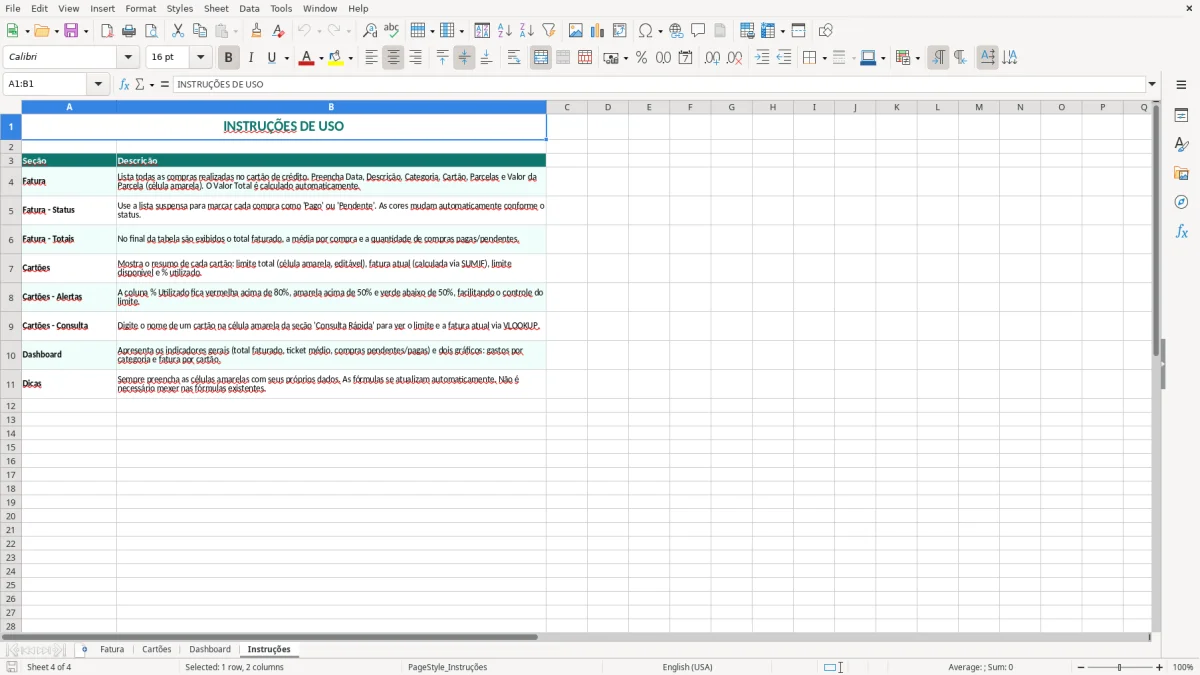Viewport: 1200px width, 675px height.
Task: Toggle Wrap Text
Action: [514, 58]
